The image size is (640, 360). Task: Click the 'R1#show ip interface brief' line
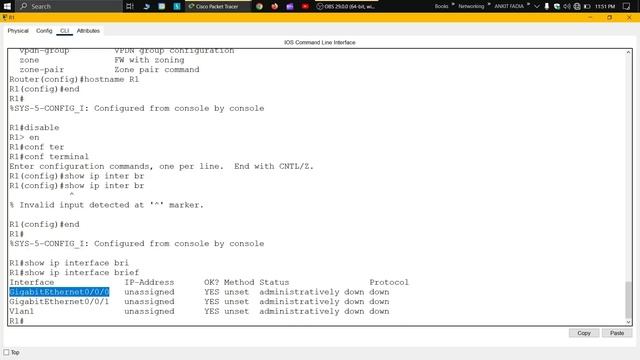pyautogui.click(x=74, y=273)
